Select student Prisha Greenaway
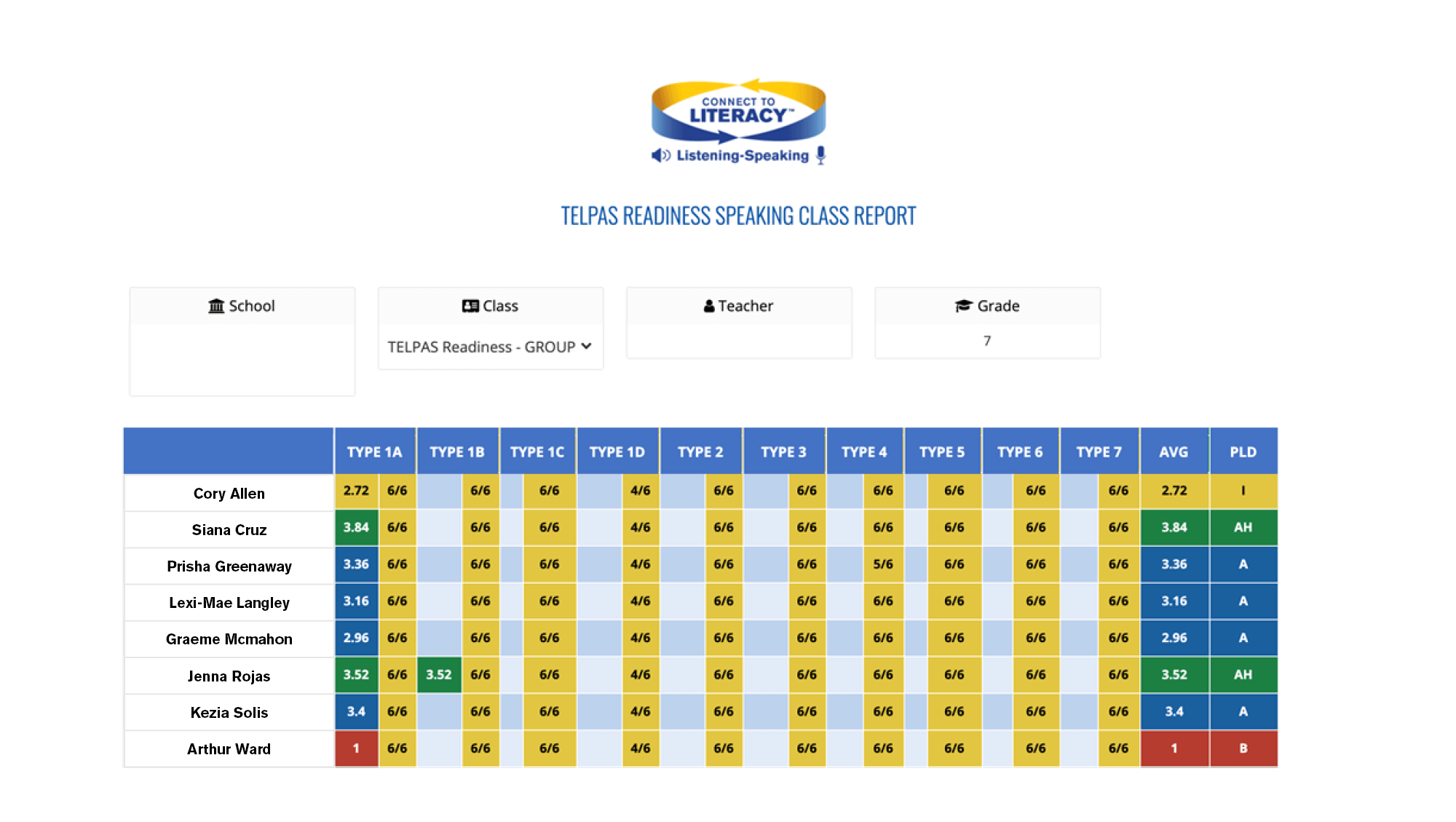Image resolution: width=1456 pixels, height=822 pixels. 229,566
